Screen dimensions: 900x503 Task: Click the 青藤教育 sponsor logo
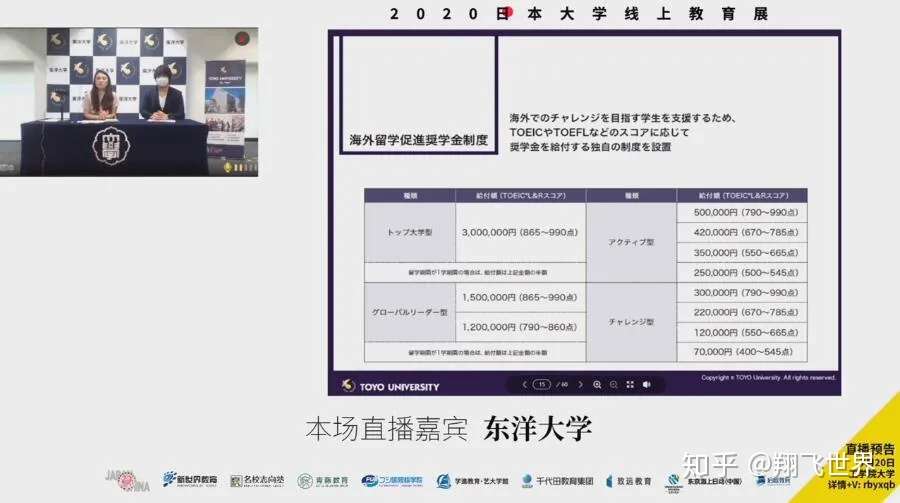[x=323, y=481]
